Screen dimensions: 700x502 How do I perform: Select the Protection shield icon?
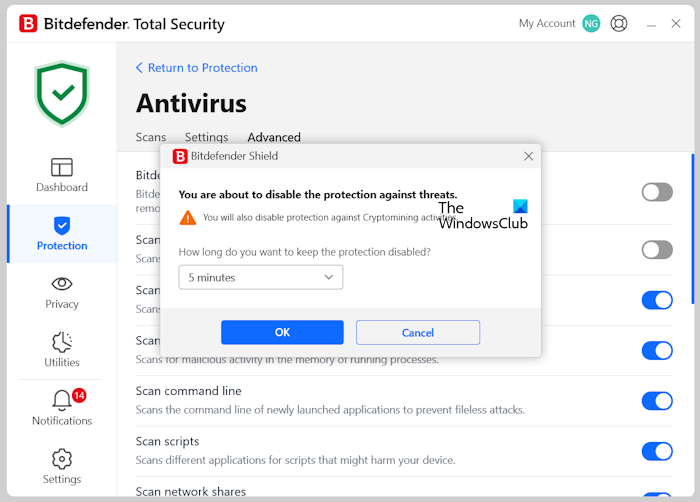tap(62, 226)
